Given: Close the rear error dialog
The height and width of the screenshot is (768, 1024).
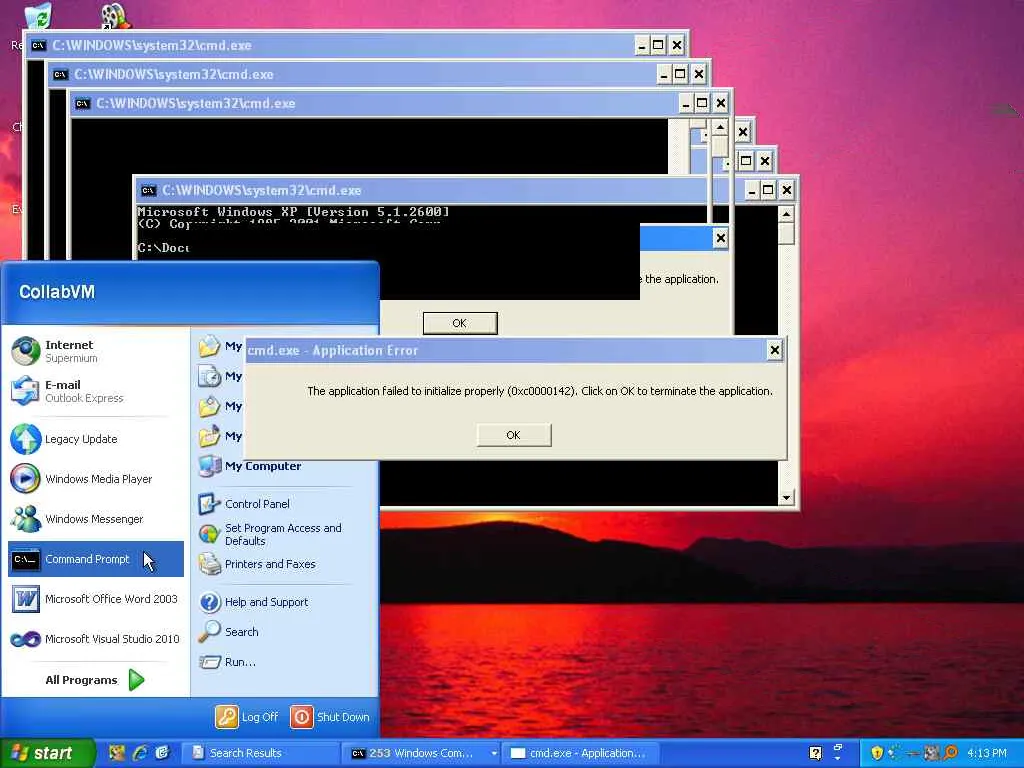Looking at the screenshot, I should (x=720, y=238).
